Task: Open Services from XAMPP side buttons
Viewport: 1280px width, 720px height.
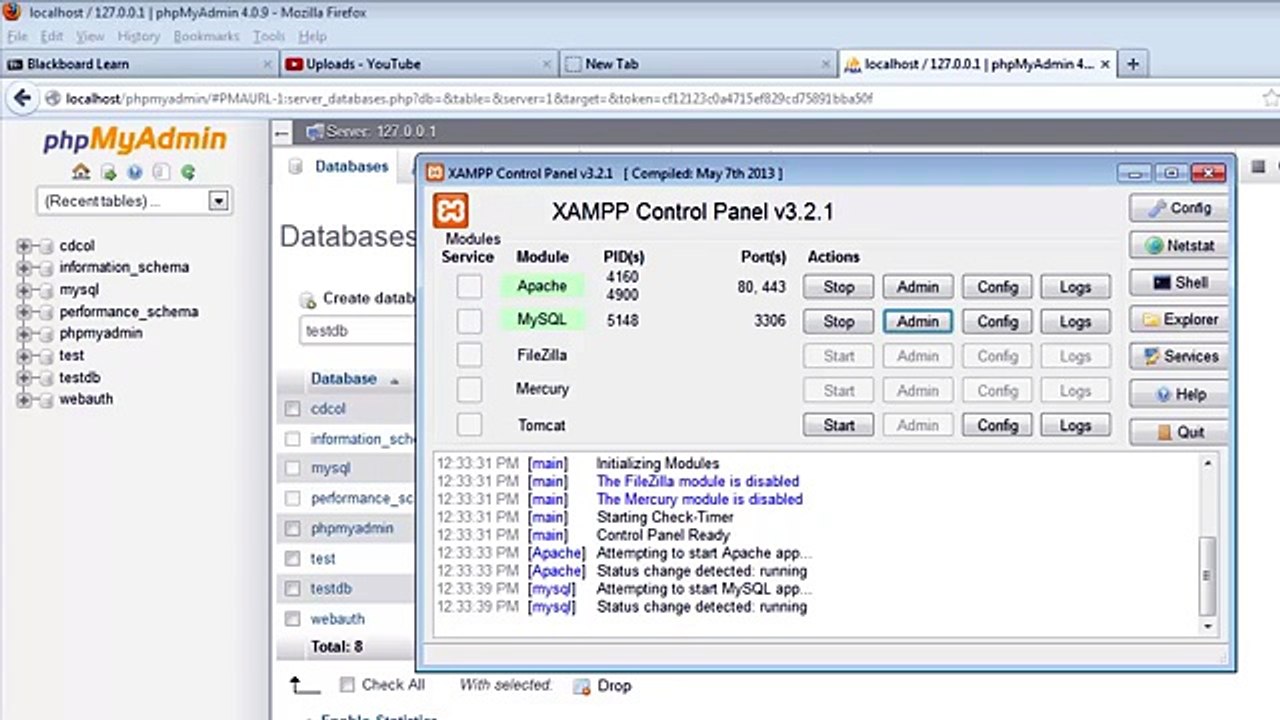Action: pyautogui.click(x=1179, y=357)
